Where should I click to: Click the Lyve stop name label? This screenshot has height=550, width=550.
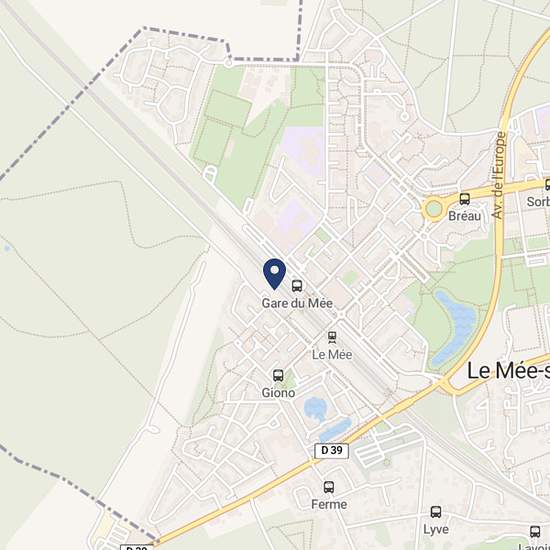[x=436, y=530]
